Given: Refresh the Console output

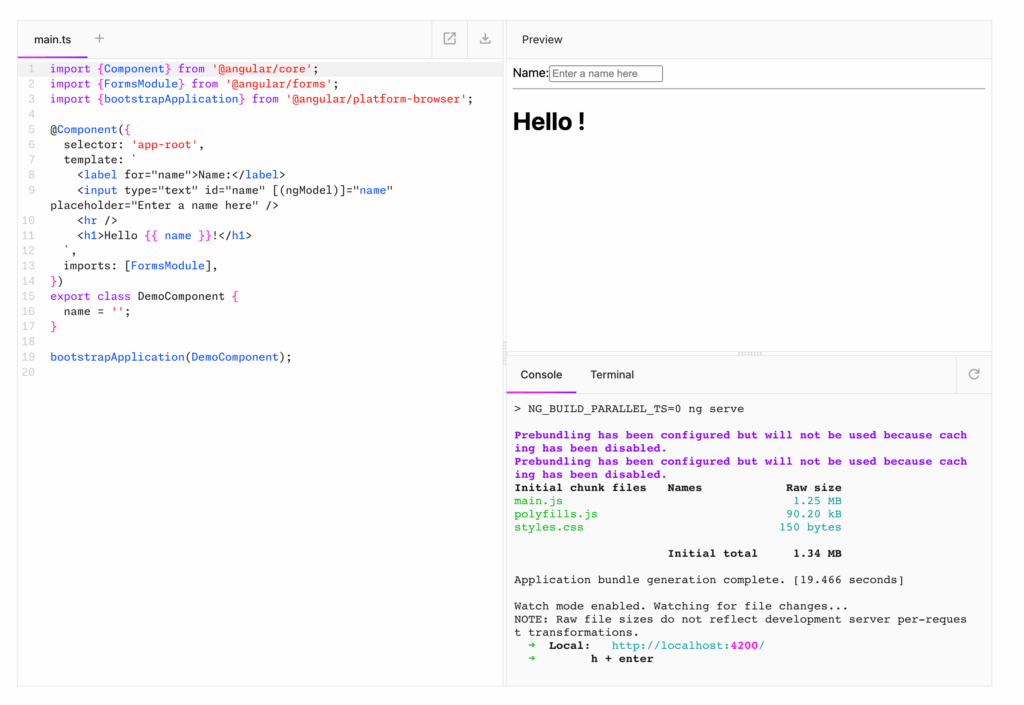Looking at the screenshot, I should 973,374.
